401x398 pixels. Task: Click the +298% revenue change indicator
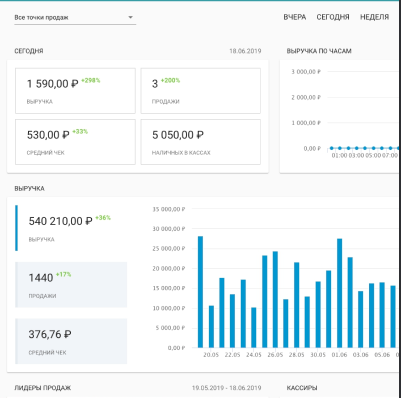point(91,80)
